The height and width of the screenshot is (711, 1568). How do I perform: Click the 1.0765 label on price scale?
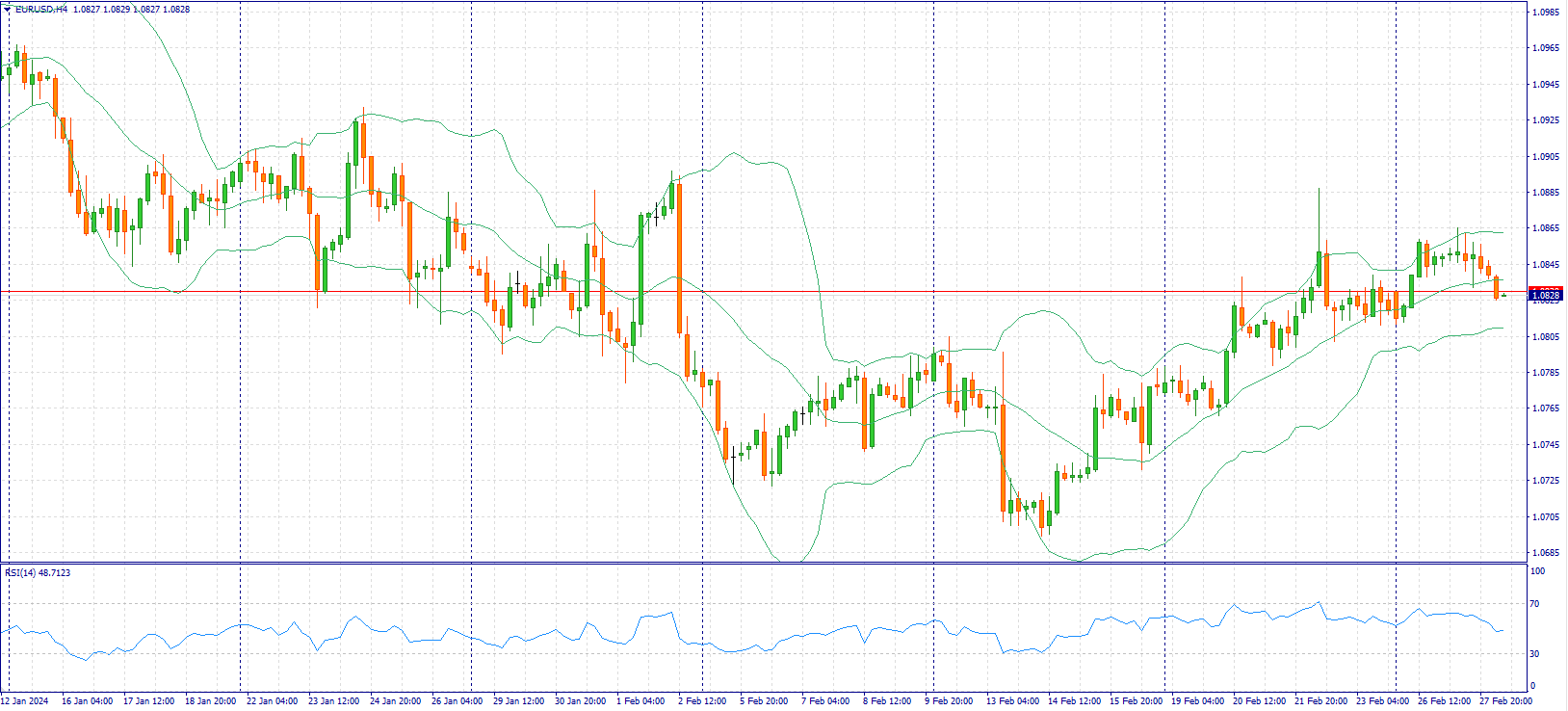click(x=1545, y=408)
